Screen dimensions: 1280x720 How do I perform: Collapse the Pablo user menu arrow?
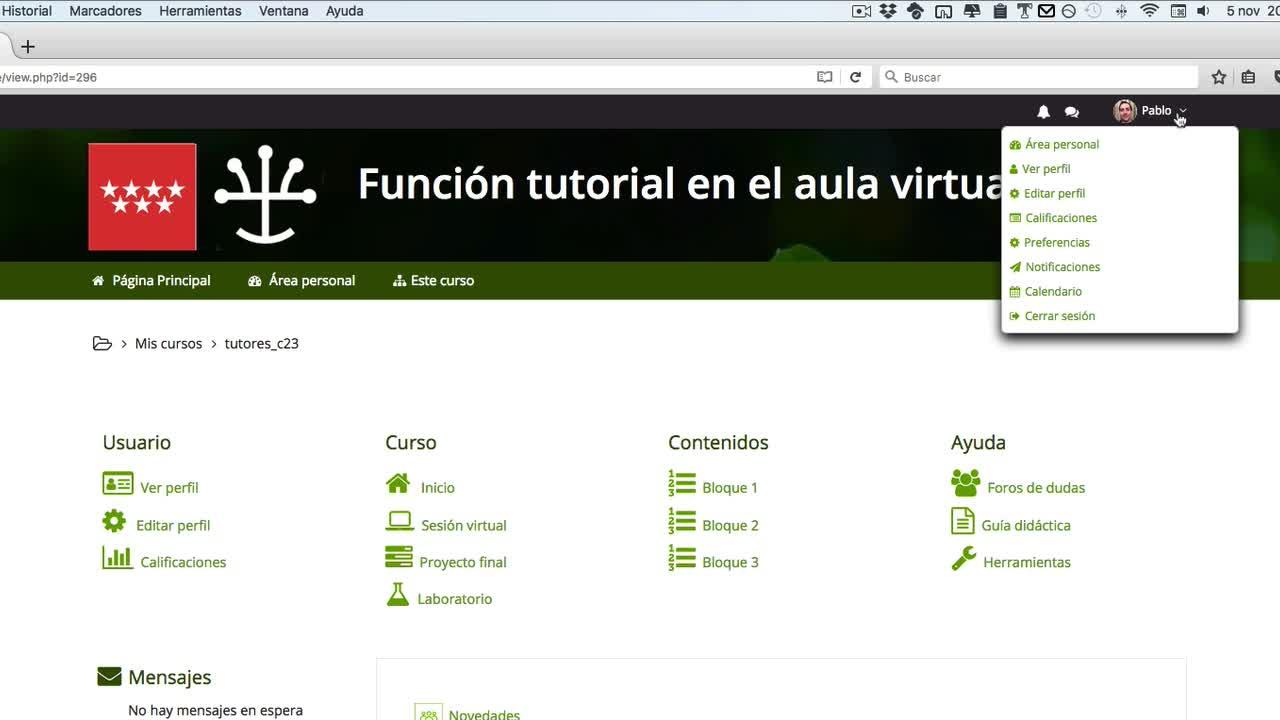(1182, 111)
